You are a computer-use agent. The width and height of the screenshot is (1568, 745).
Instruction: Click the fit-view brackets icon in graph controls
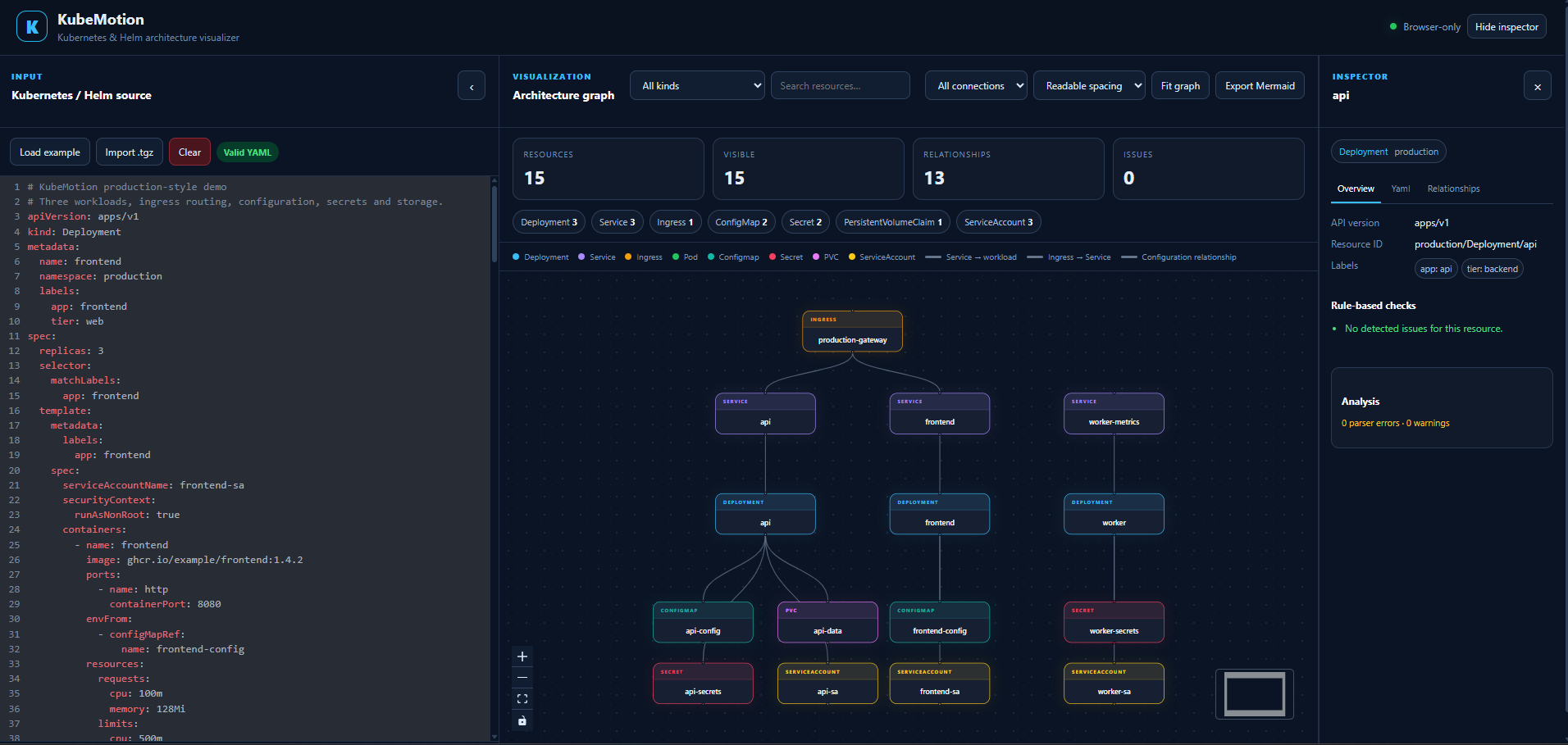[x=522, y=699]
